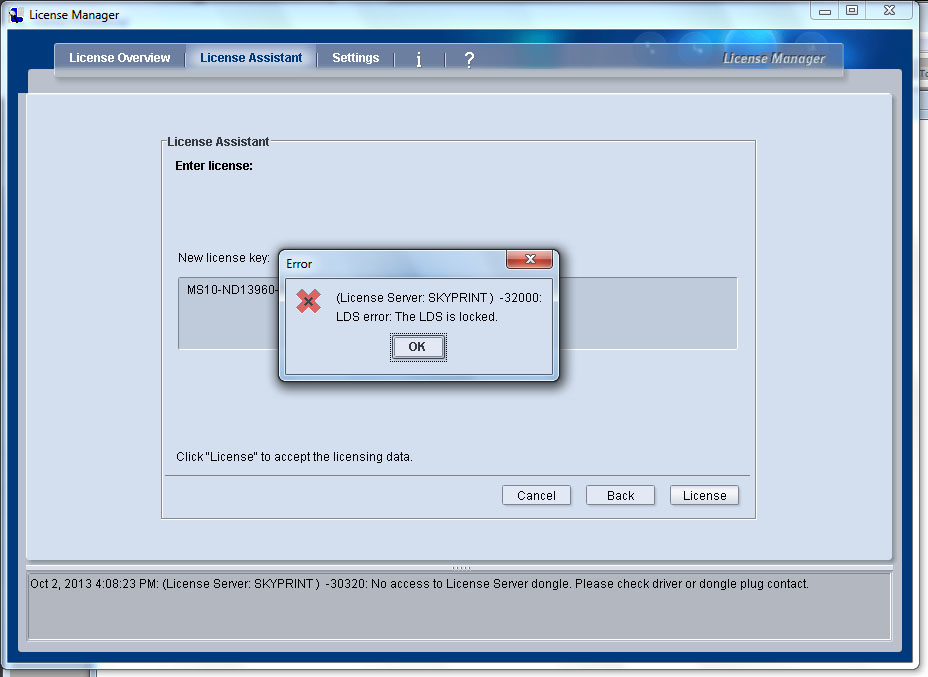
Task: Click the new license key text field
Action: (x=457, y=313)
